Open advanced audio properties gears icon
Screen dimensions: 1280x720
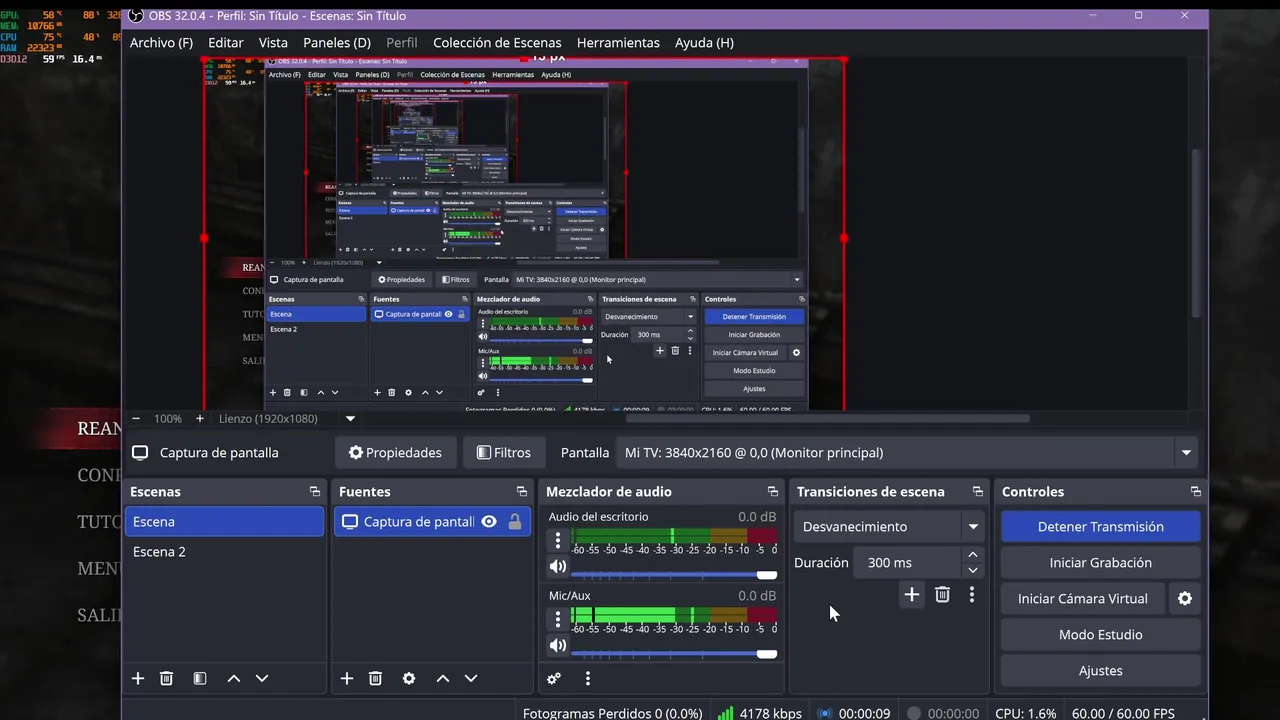pyautogui.click(x=554, y=678)
